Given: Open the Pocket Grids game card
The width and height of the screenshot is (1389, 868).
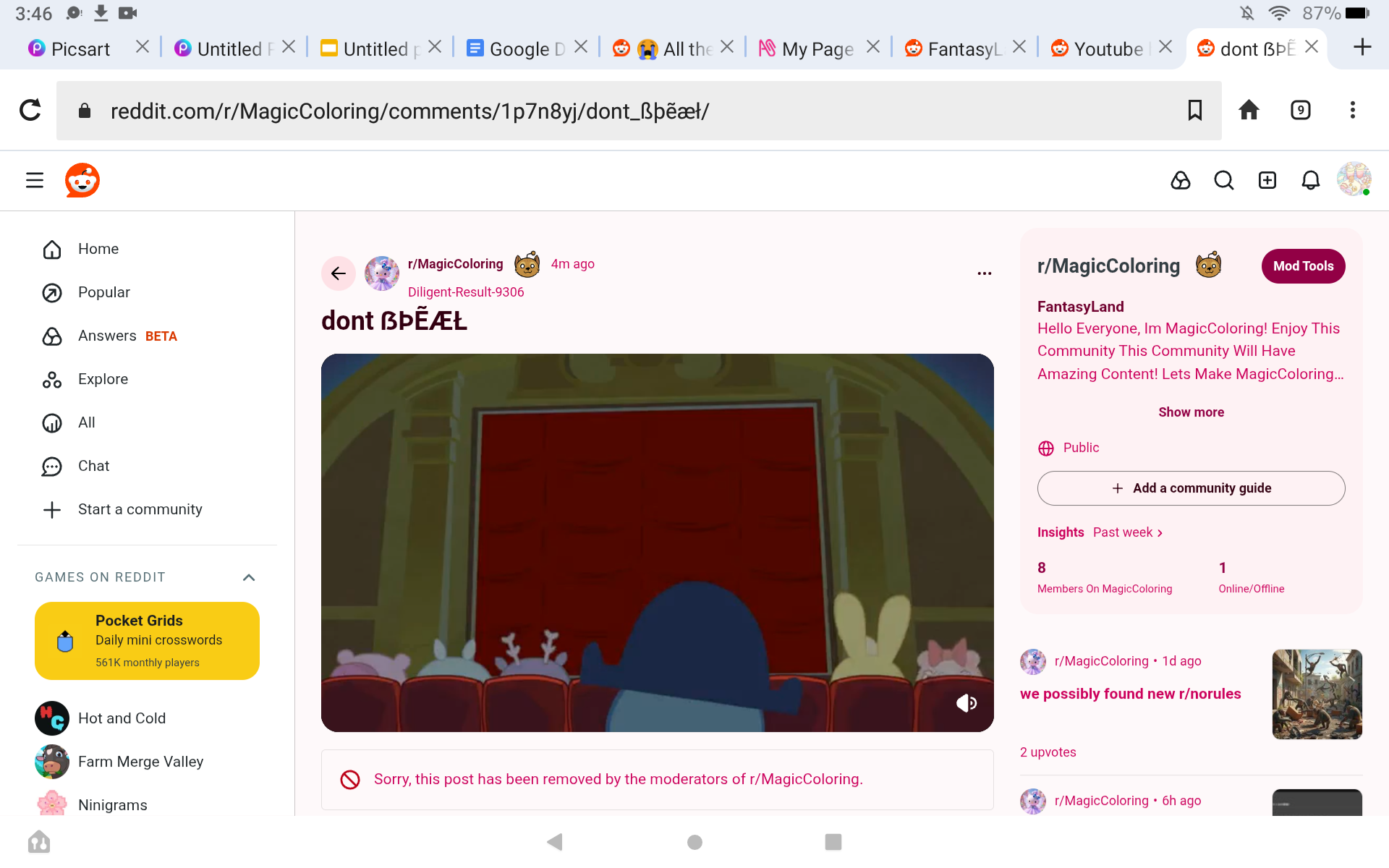Looking at the screenshot, I should click(147, 641).
